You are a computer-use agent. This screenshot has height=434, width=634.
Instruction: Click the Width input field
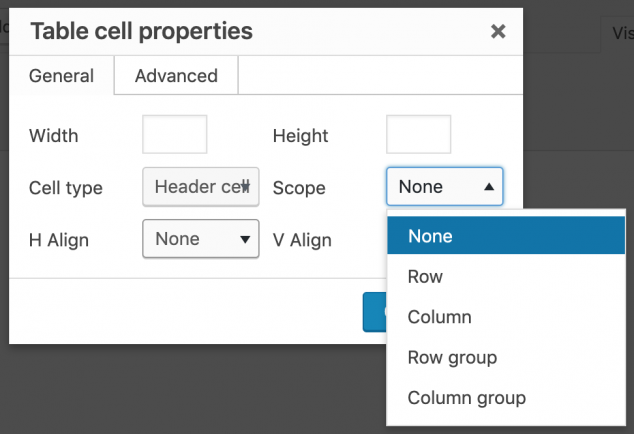click(x=175, y=135)
